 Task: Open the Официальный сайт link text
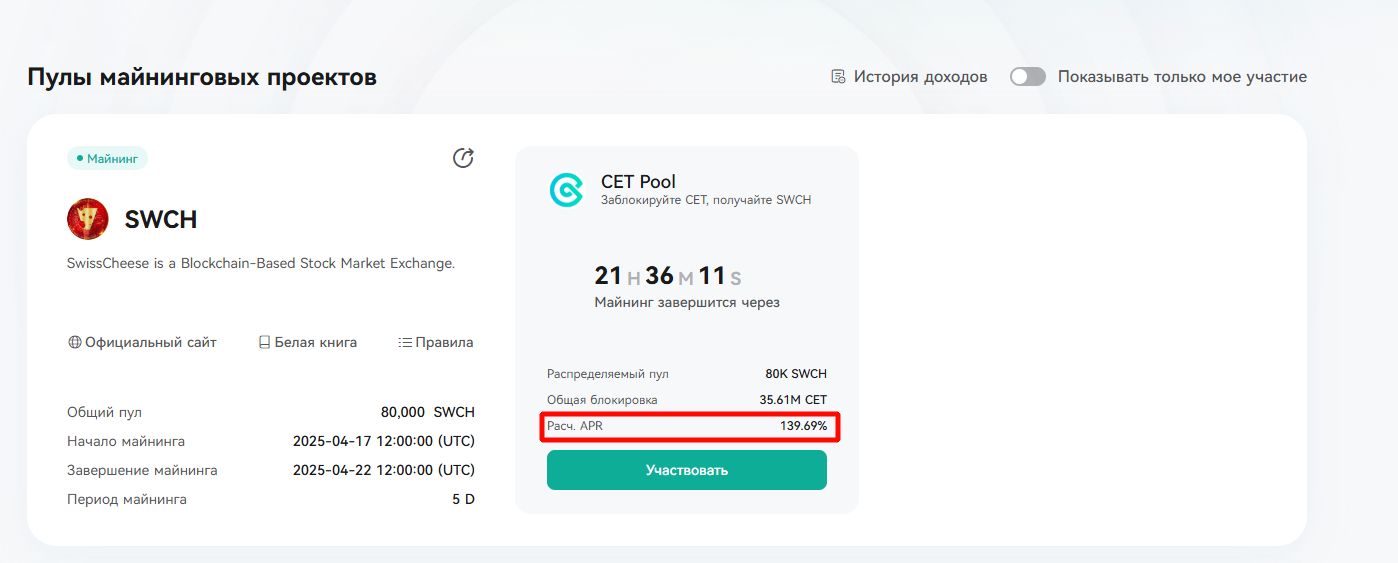click(x=150, y=342)
